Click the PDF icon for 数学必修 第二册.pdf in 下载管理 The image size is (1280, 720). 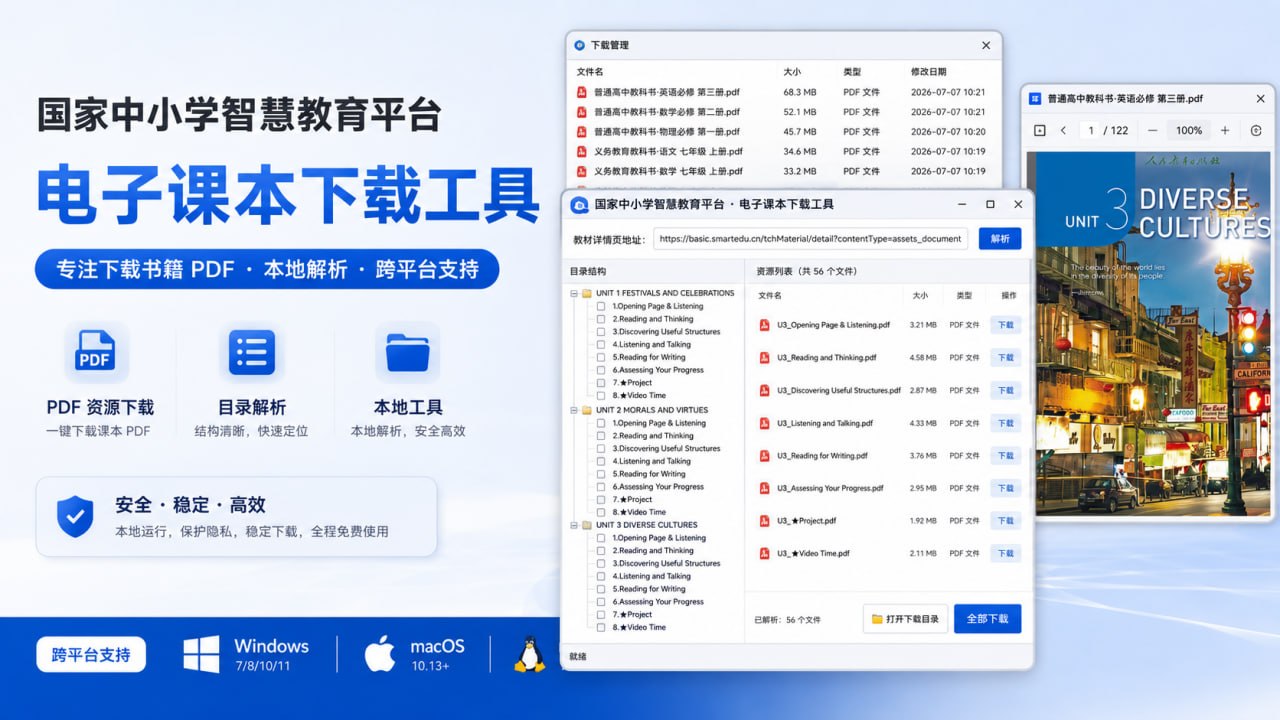[581, 112]
